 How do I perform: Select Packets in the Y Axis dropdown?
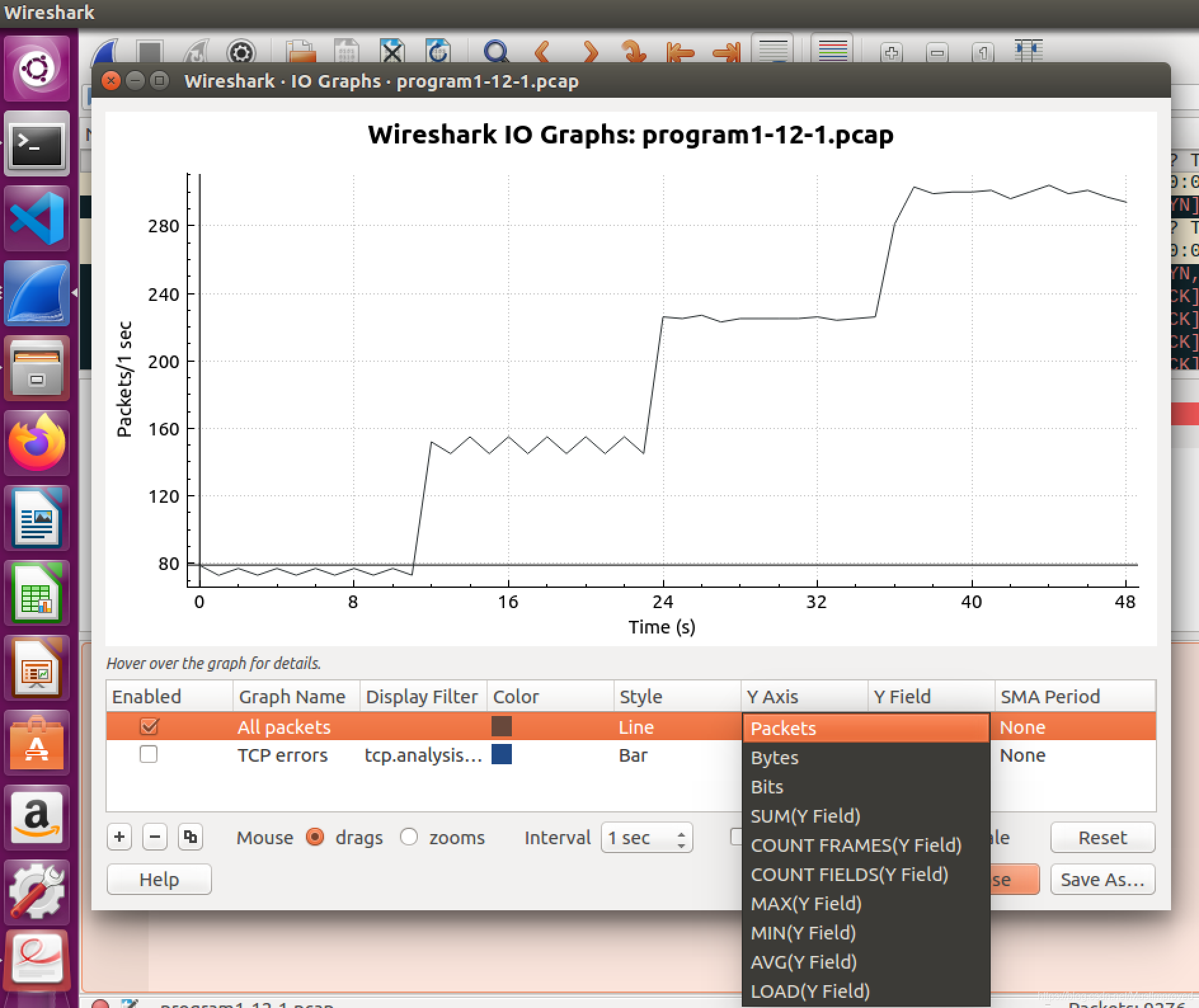point(866,728)
